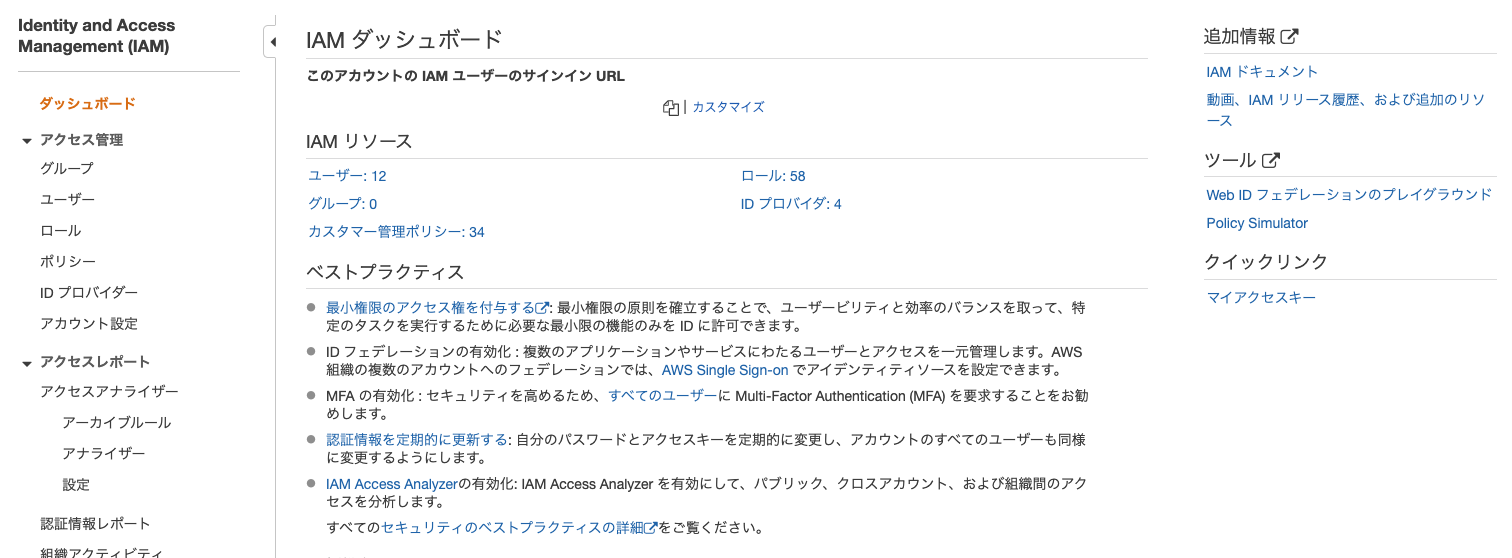Open マイアクセスキー quick link
The width and height of the screenshot is (1512, 558).
click(x=1262, y=297)
